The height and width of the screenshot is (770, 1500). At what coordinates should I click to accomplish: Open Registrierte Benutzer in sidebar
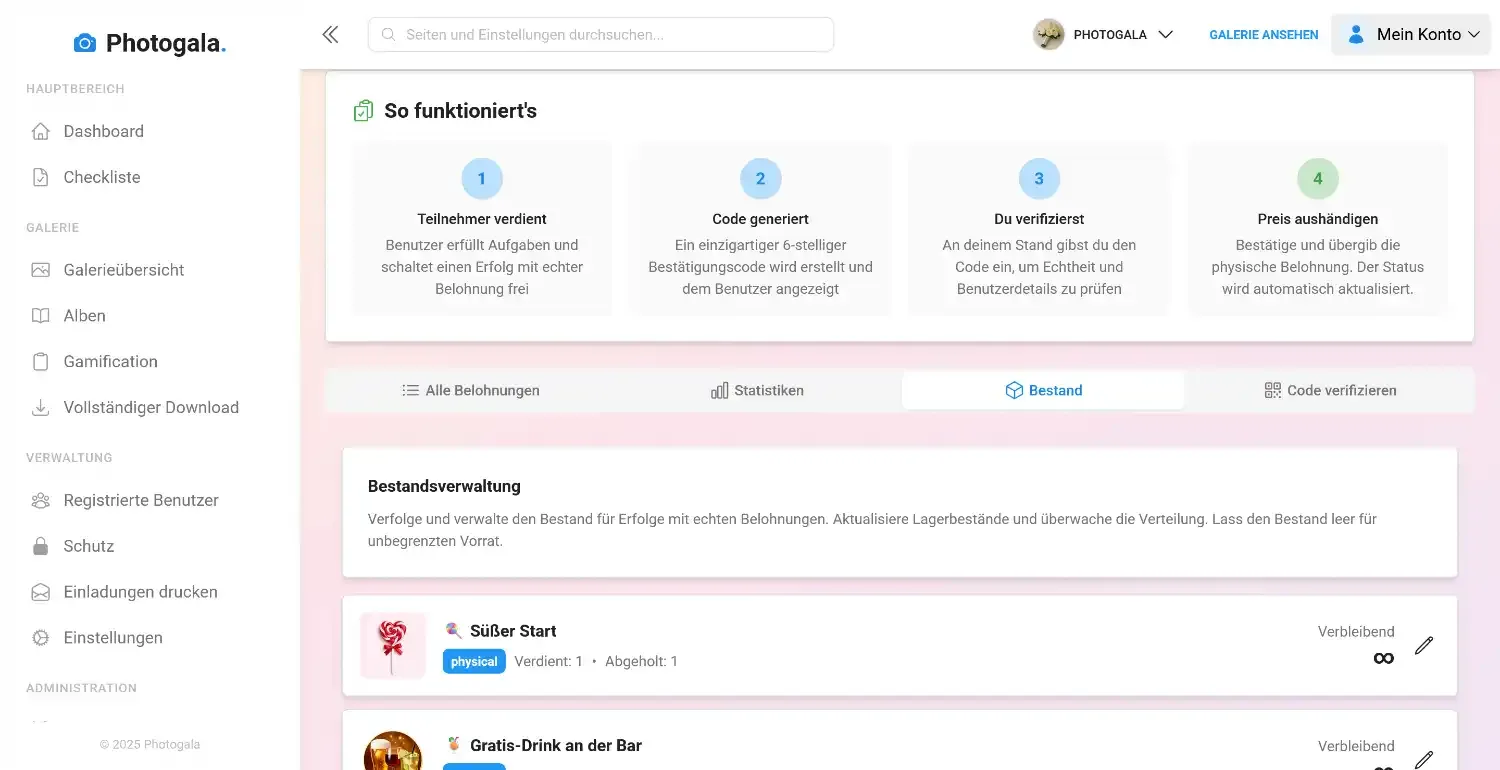[x=140, y=501]
